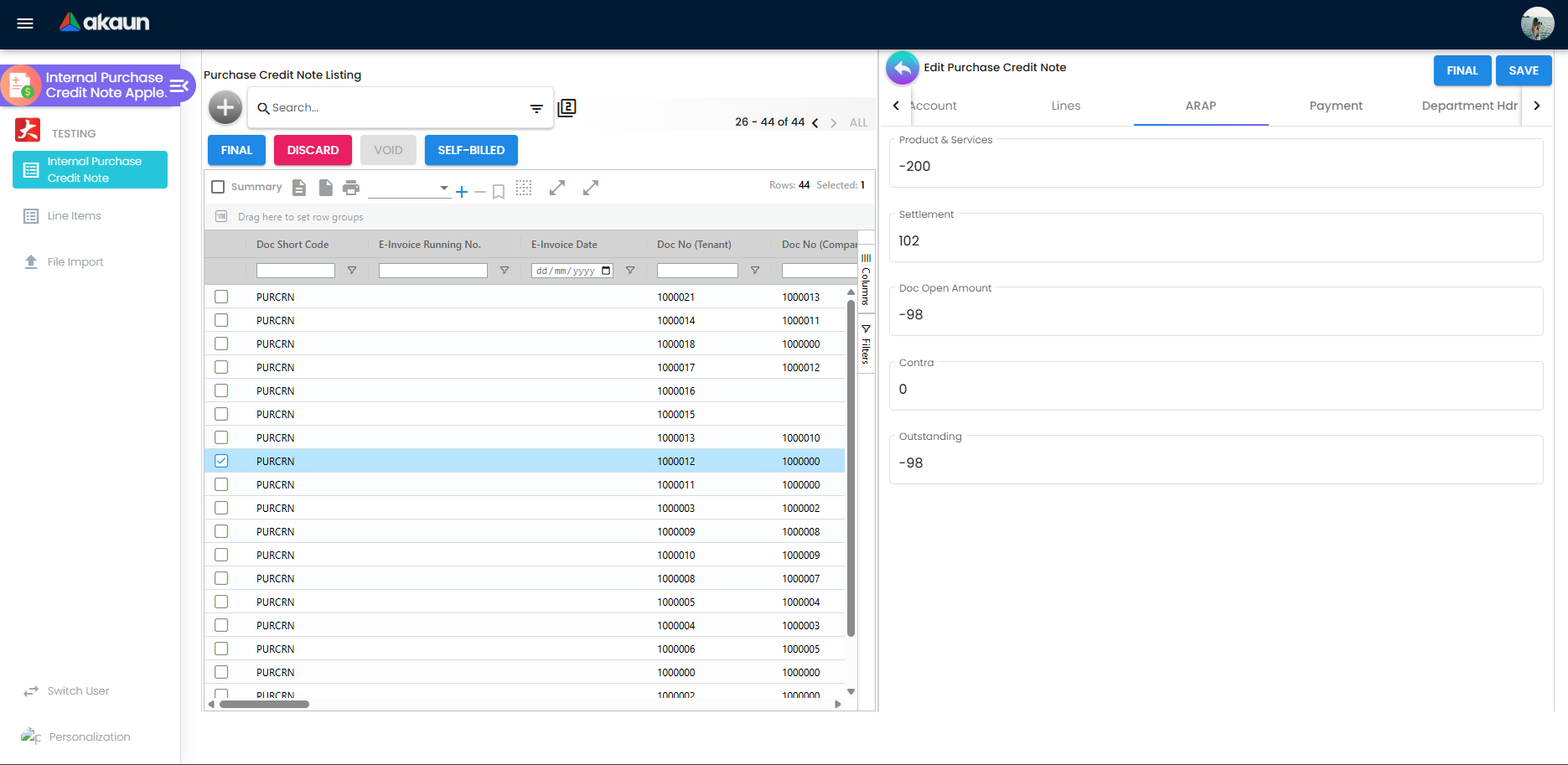Click the horizontal scrollbar of the grid
The height and width of the screenshot is (765, 1568).
point(264,704)
